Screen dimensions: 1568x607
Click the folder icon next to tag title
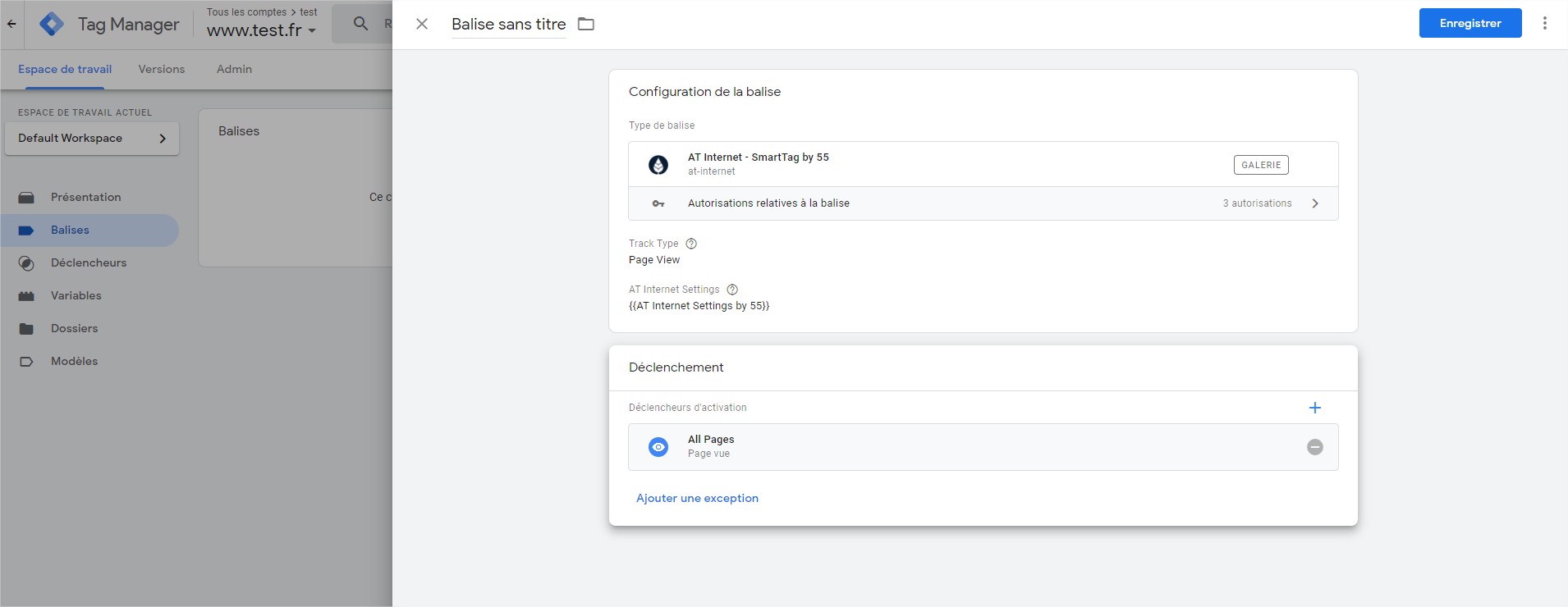coord(585,24)
